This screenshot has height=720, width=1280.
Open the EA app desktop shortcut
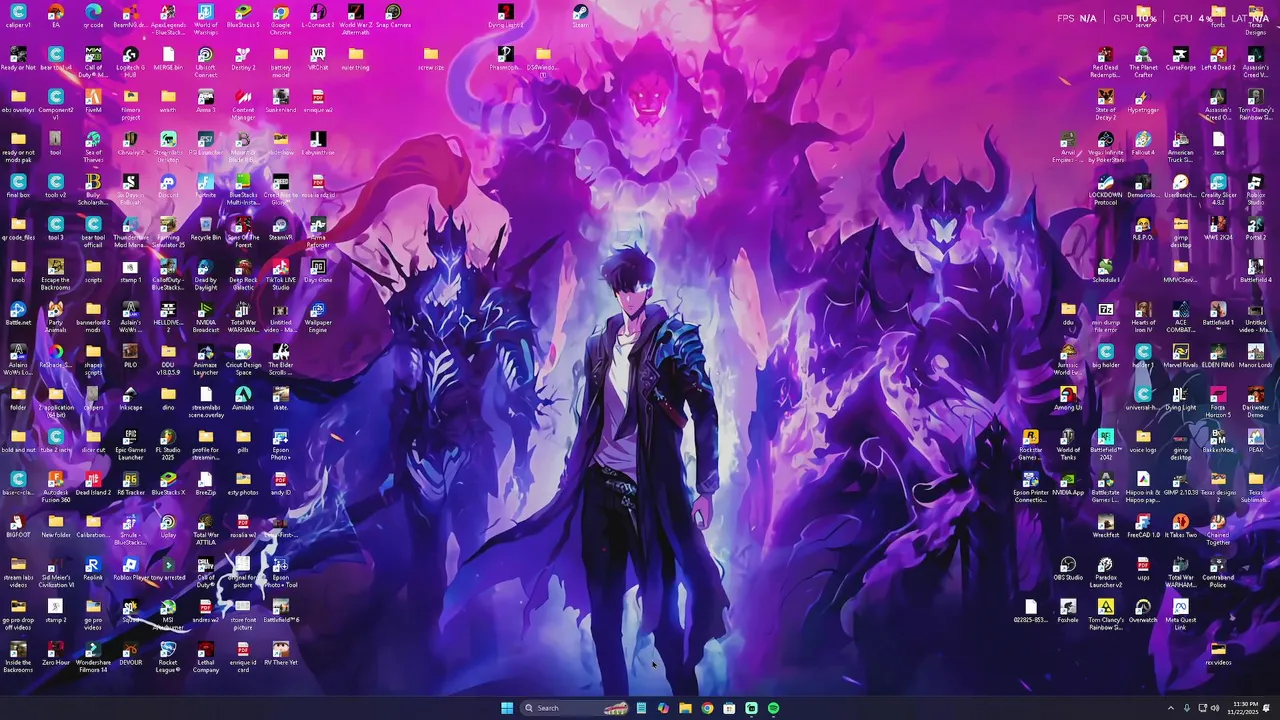pos(56,16)
